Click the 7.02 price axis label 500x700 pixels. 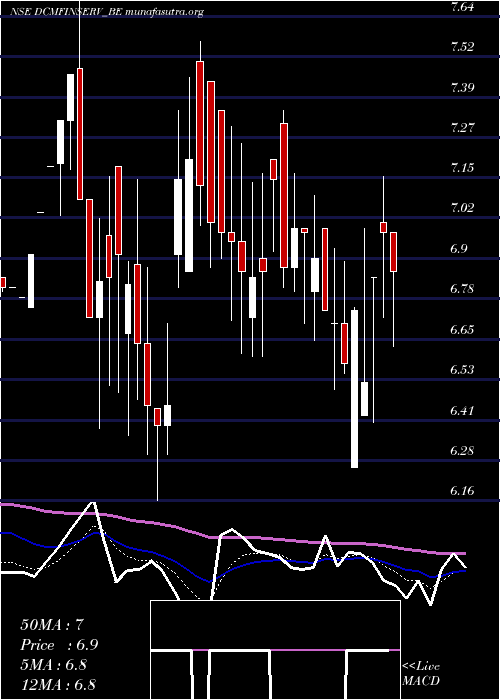[x=462, y=208]
